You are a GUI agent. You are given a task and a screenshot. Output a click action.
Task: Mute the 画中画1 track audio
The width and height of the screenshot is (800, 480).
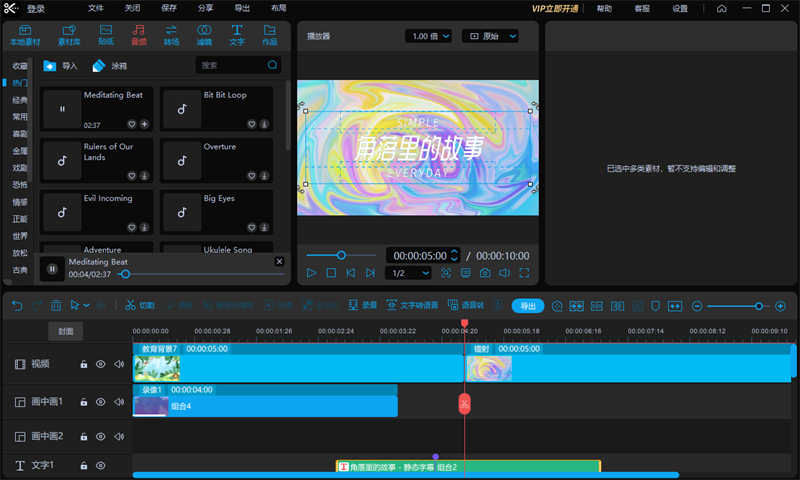tap(119, 402)
